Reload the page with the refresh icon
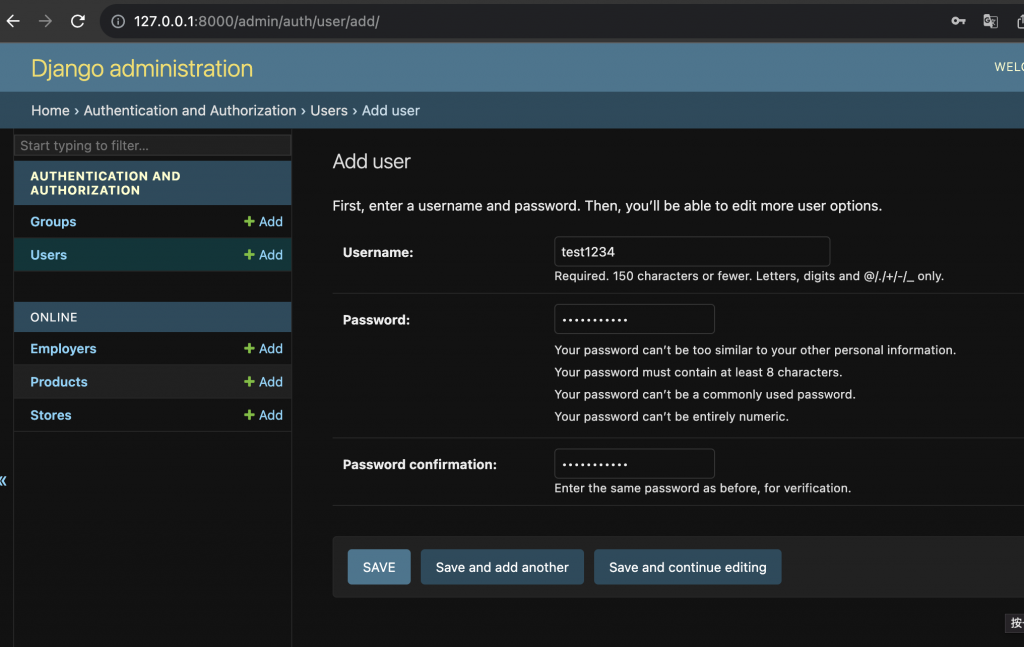Screen dimensions: 1024x647 [x=78, y=21]
